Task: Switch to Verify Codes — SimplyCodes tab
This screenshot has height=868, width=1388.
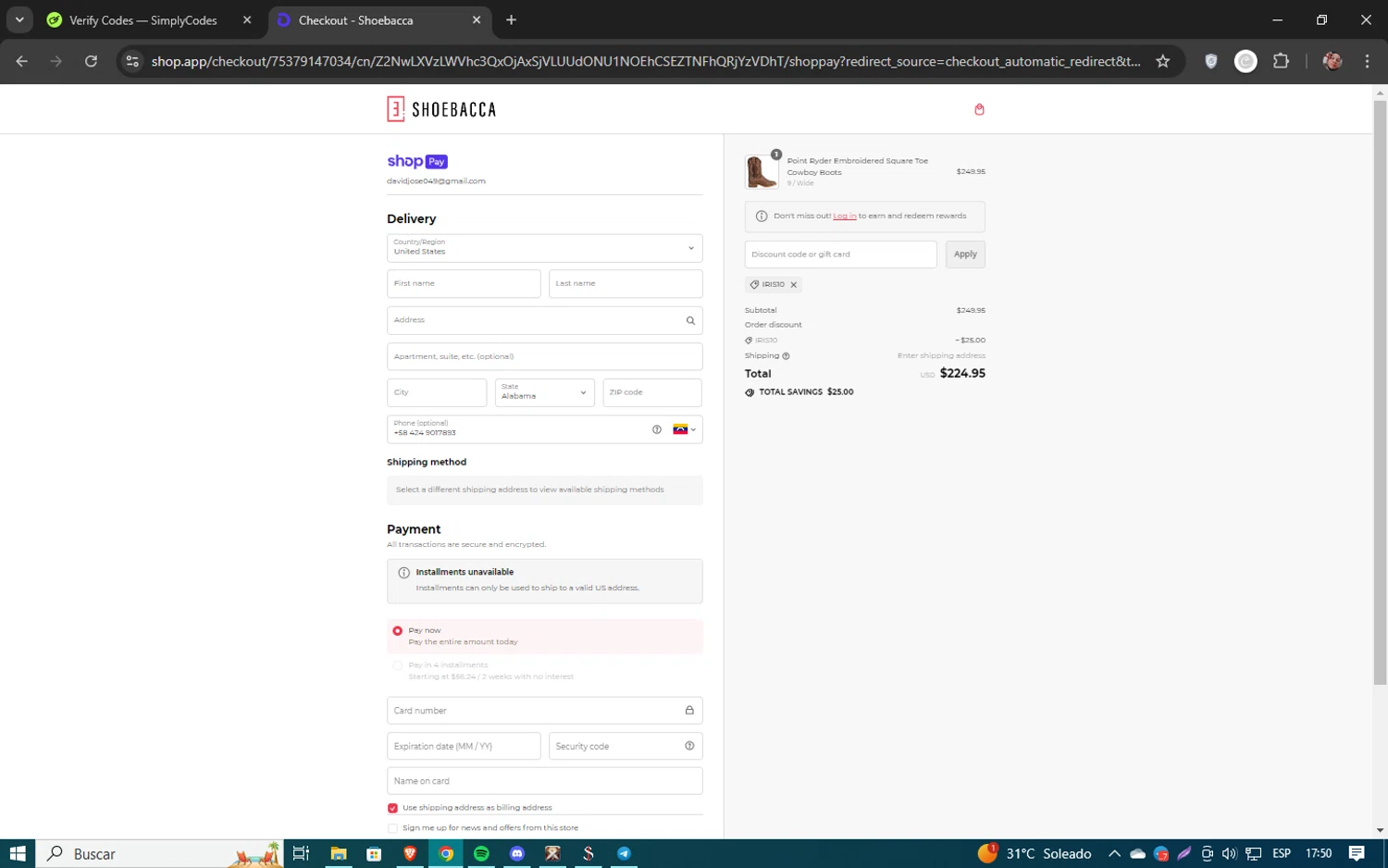Action: click(143, 20)
